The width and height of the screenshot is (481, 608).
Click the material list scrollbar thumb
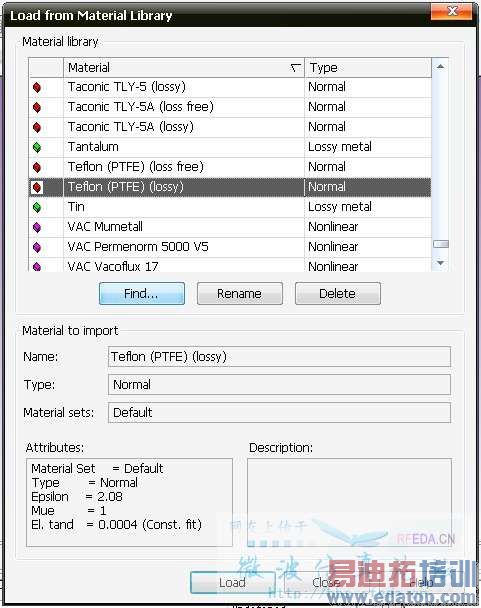(x=441, y=244)
